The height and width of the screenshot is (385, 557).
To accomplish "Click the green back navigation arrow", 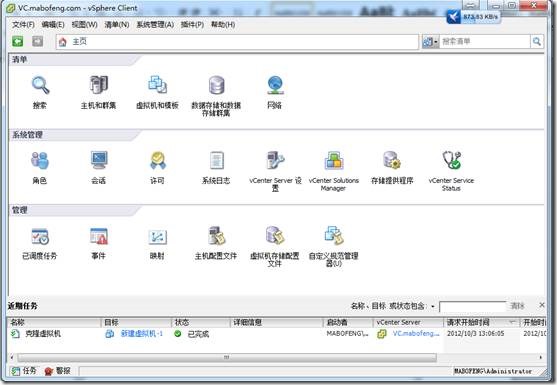I will point(18,42).
